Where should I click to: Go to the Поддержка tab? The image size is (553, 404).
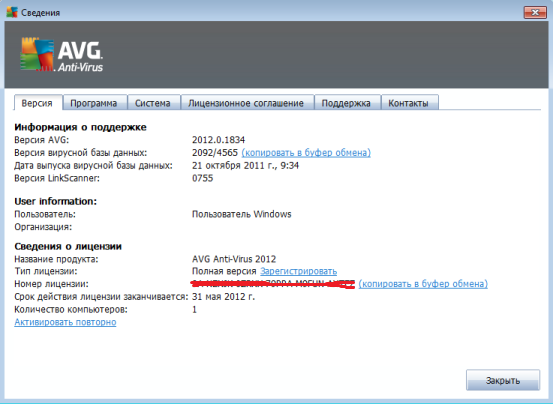(347, 103)
